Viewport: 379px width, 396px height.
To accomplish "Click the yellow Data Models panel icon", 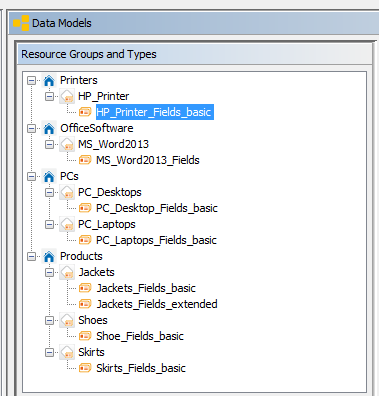I will (21, 23).
